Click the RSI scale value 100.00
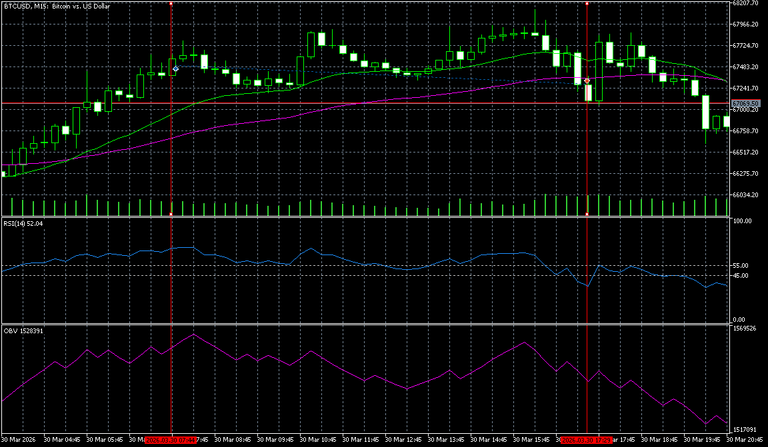768x447 pixels. click(742, 221)
